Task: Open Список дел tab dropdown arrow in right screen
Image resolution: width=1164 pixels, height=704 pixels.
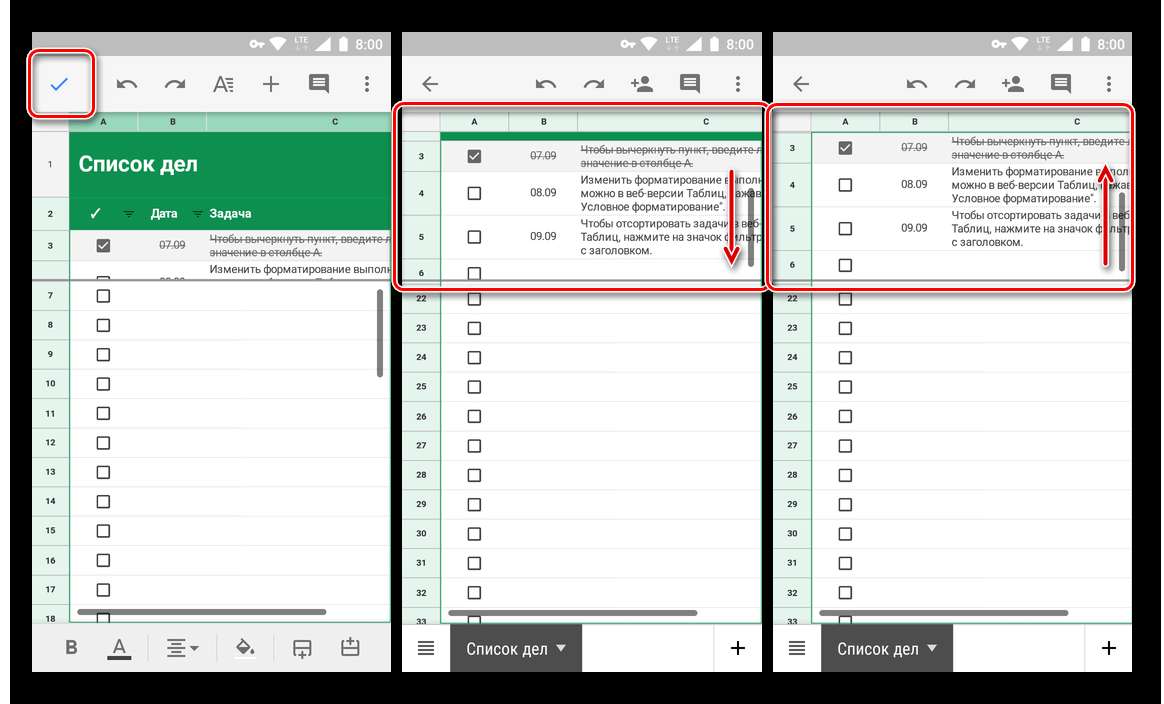Action: (932, 648)
